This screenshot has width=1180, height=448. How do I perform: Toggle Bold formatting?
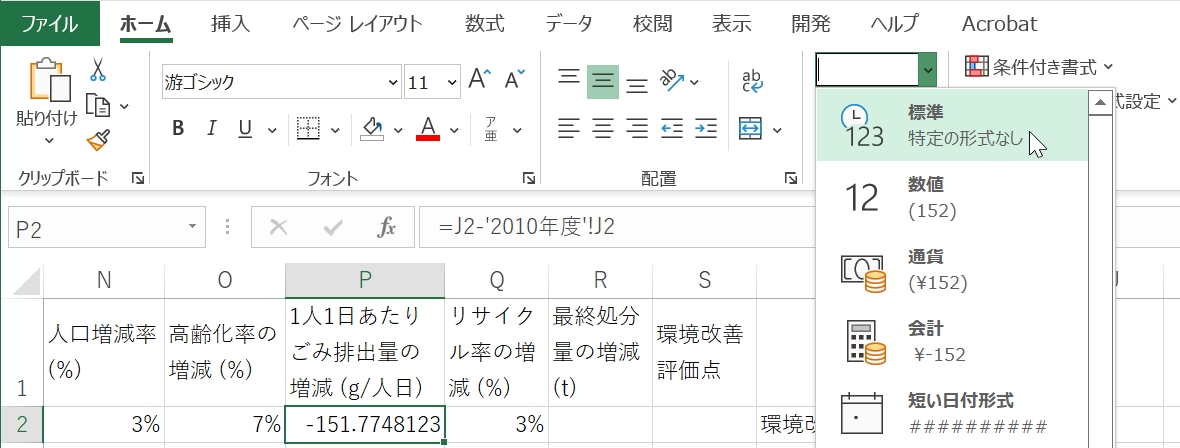(x=178, y=129)
